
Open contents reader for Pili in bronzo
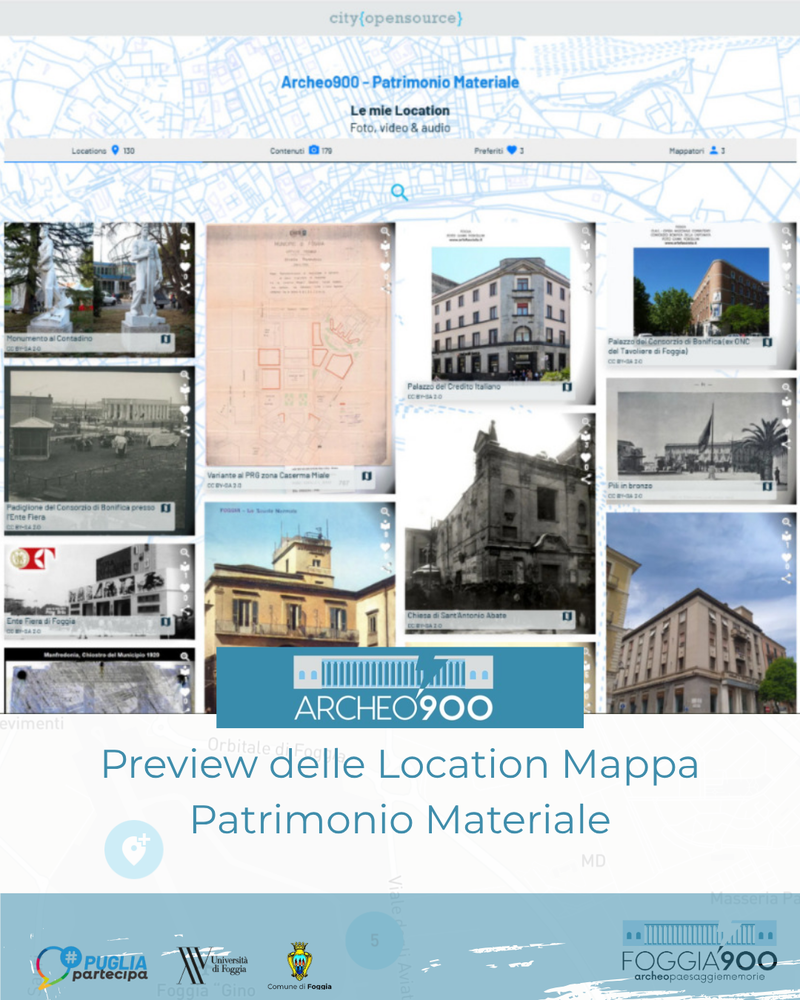(787, 402)
